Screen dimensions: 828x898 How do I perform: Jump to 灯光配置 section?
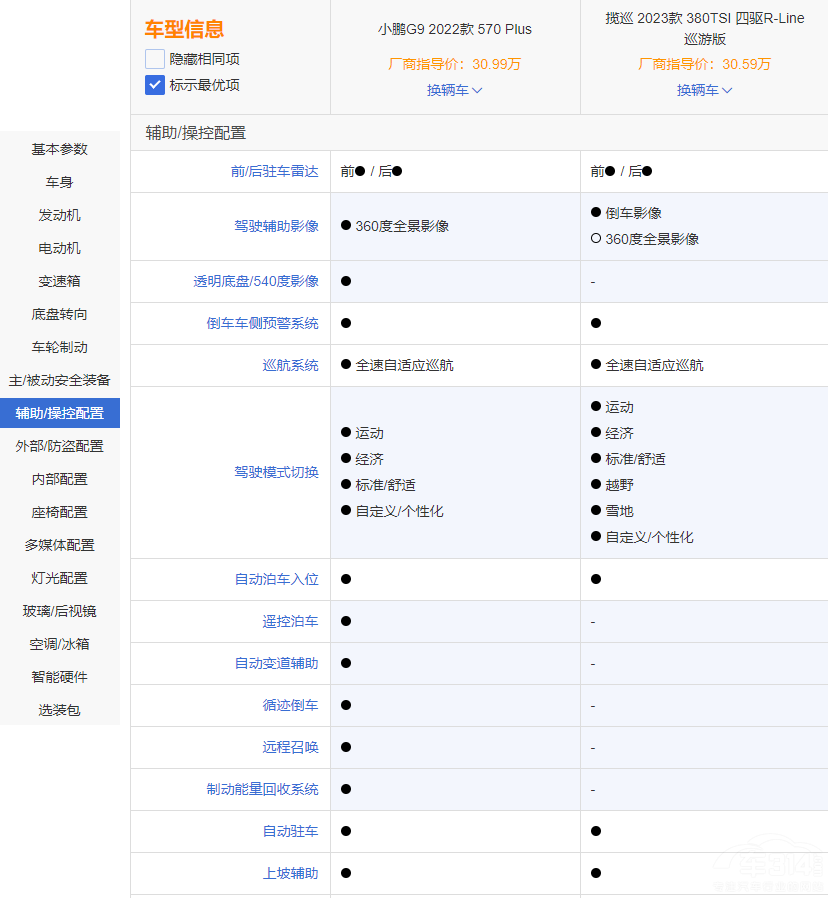60,578
